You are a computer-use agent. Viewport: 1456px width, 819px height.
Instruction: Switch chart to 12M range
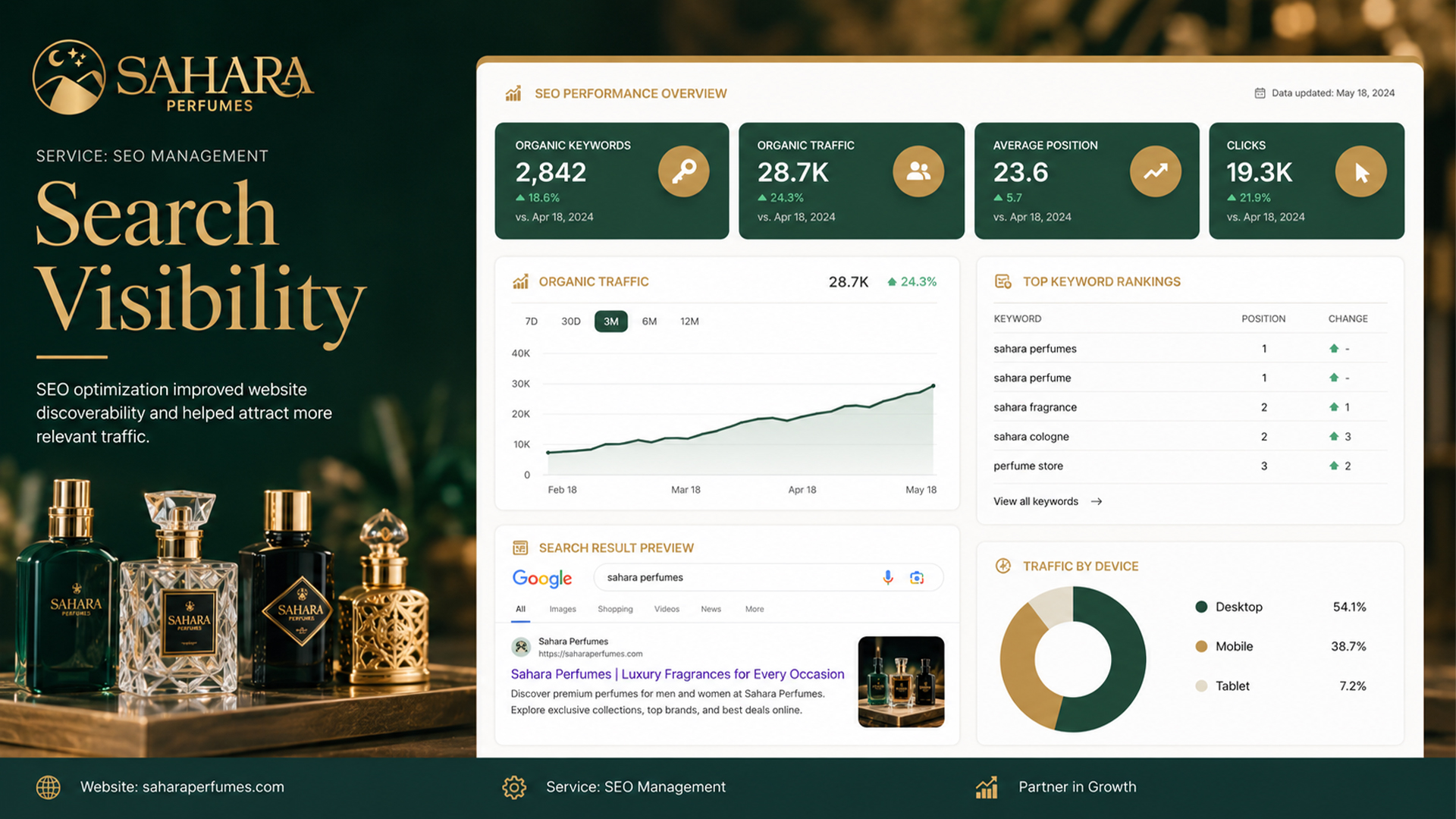(x=689, y=322)
